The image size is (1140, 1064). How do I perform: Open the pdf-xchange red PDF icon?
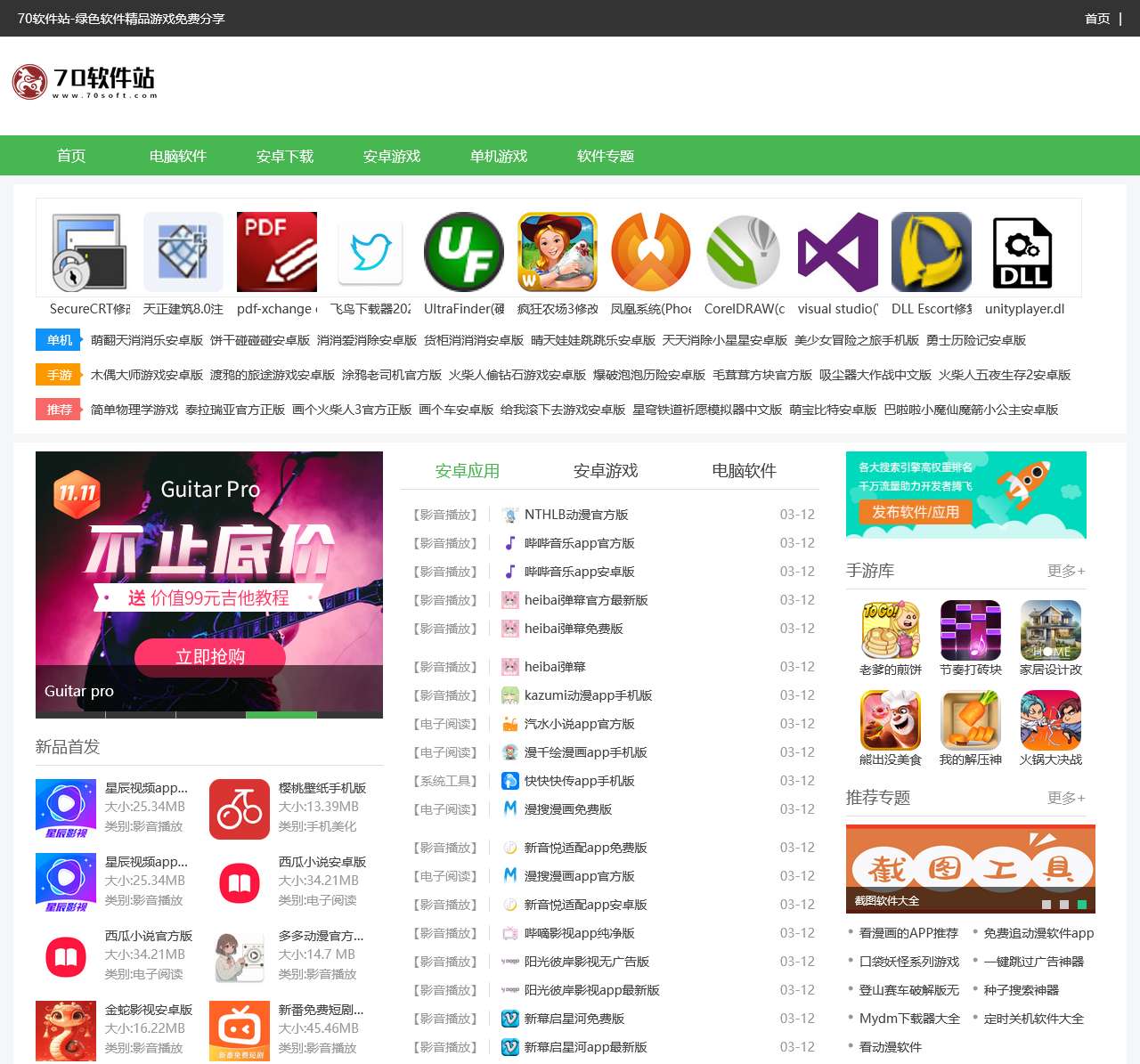277,252
